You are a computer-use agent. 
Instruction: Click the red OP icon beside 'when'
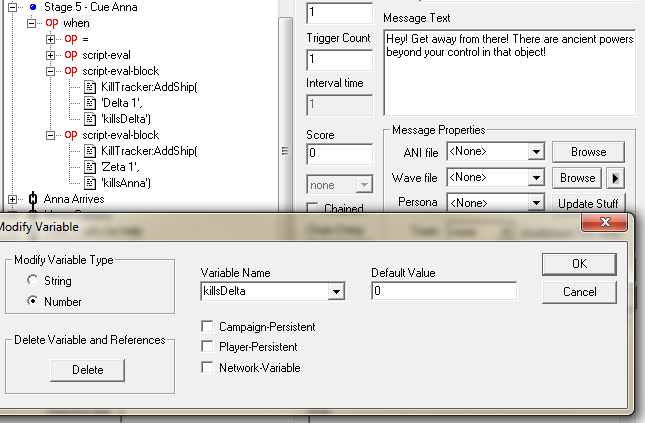click(52, 23)
